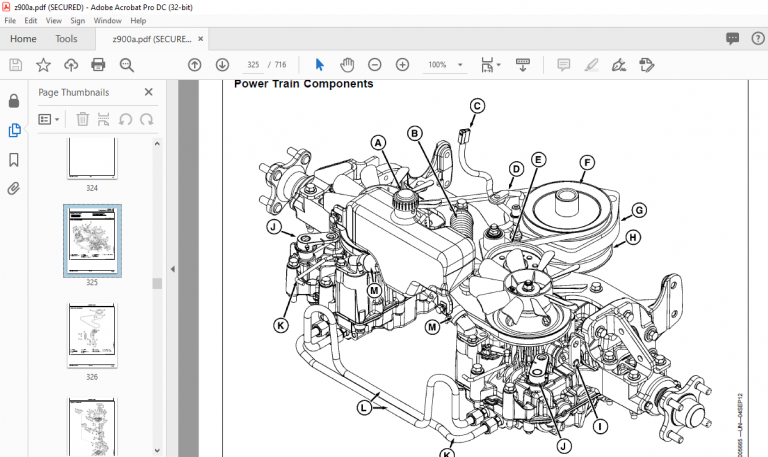Close the Page Thumbnails panel

click(x=149, y=92)
